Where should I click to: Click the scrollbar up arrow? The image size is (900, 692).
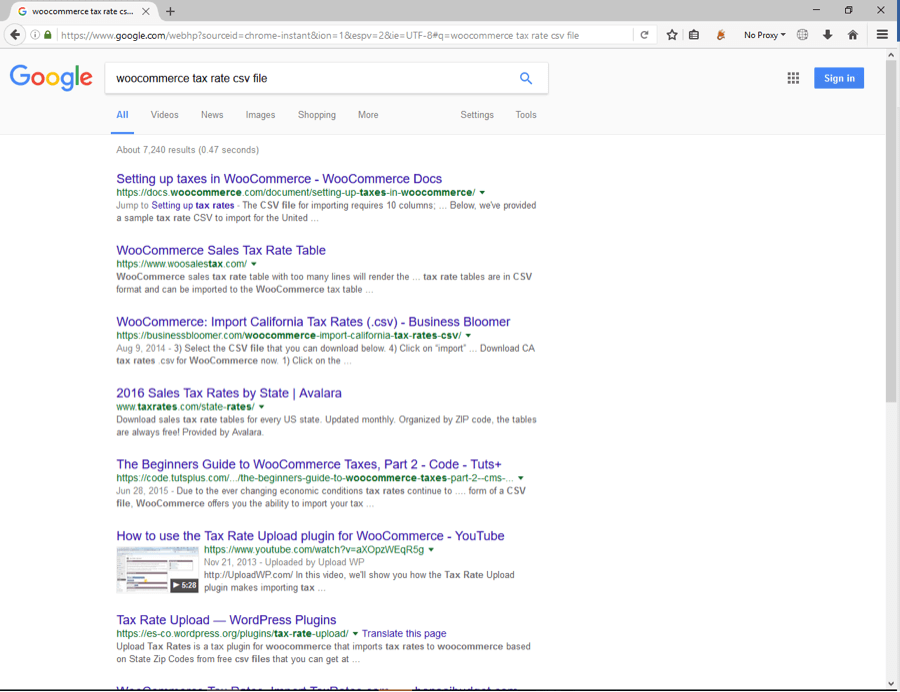click(891, 55)
